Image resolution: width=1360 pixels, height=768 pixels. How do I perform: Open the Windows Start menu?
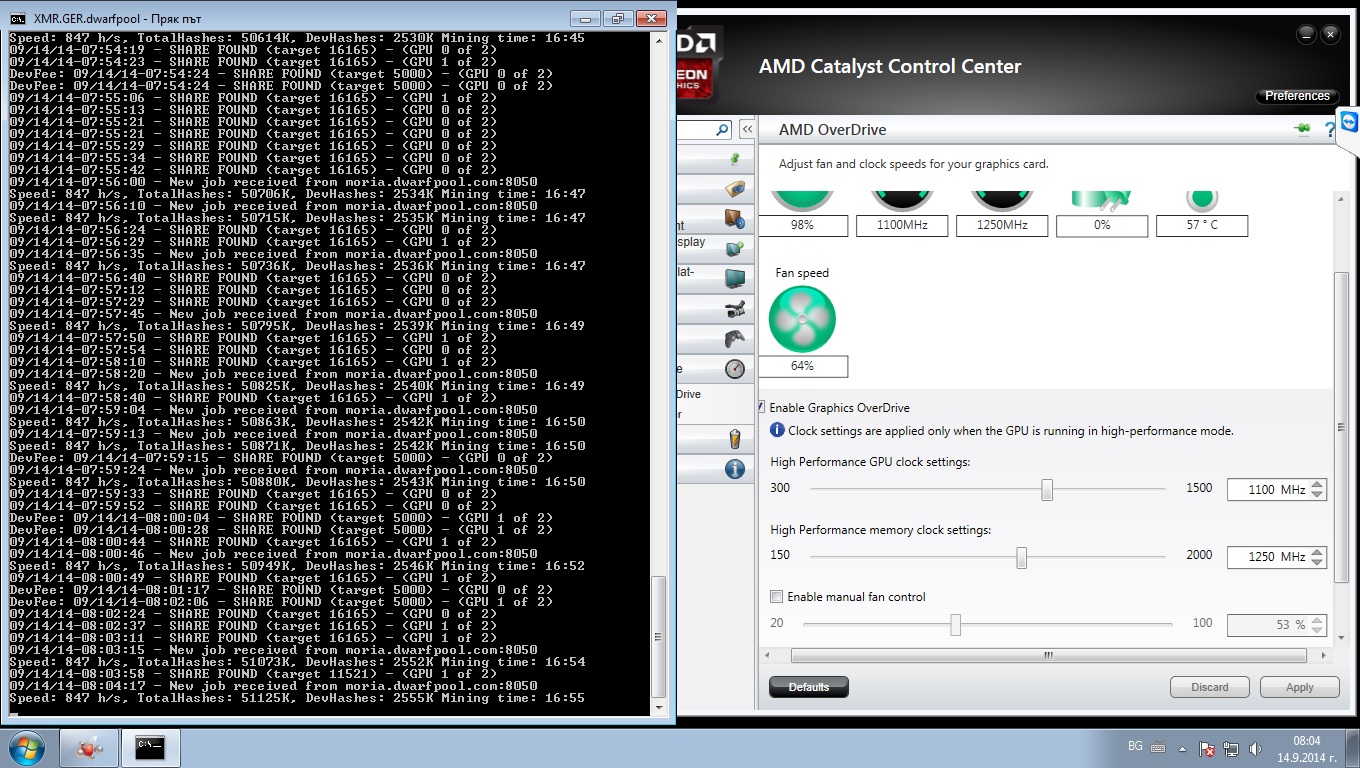point(26,747)
